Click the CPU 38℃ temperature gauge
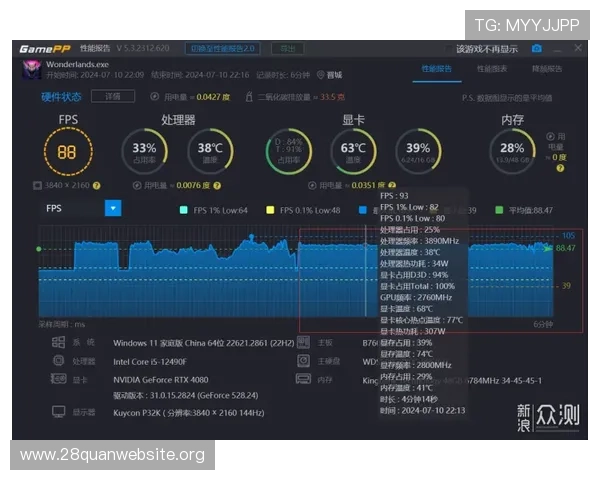Viewport: 600px width, 480px height. 210,152
